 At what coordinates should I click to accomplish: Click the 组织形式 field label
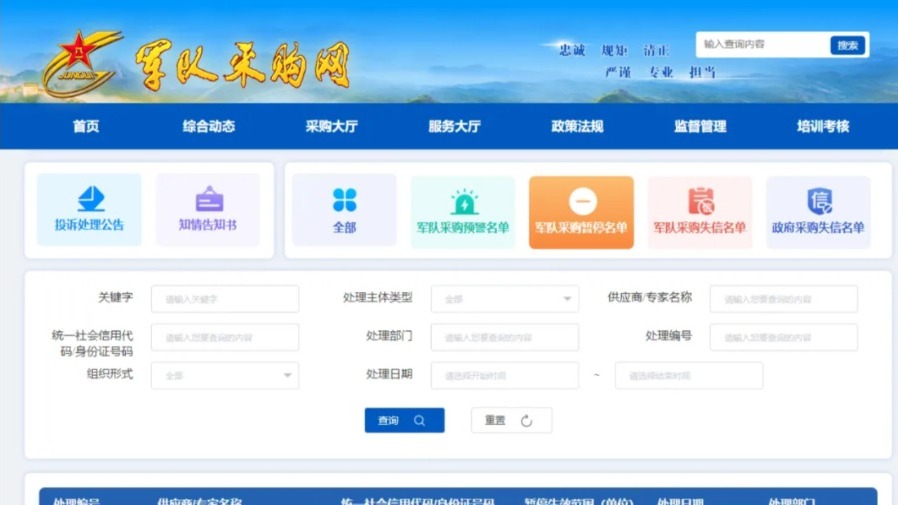point(109,374)
